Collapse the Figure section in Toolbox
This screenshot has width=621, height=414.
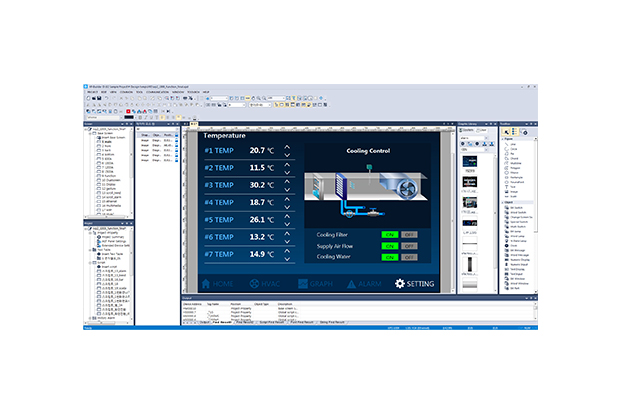click(503, 139)
